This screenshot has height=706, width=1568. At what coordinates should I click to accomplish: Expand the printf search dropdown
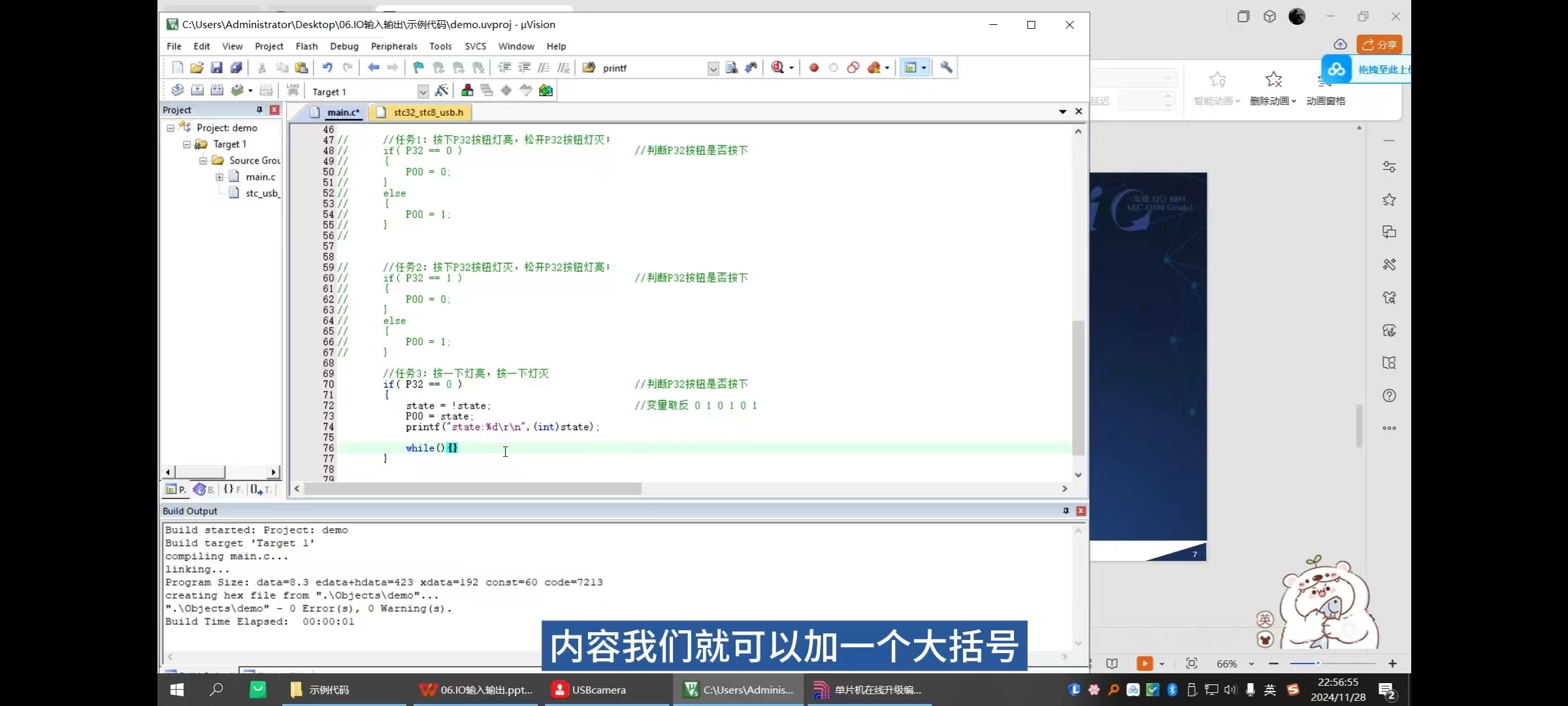tap(713, 68)
